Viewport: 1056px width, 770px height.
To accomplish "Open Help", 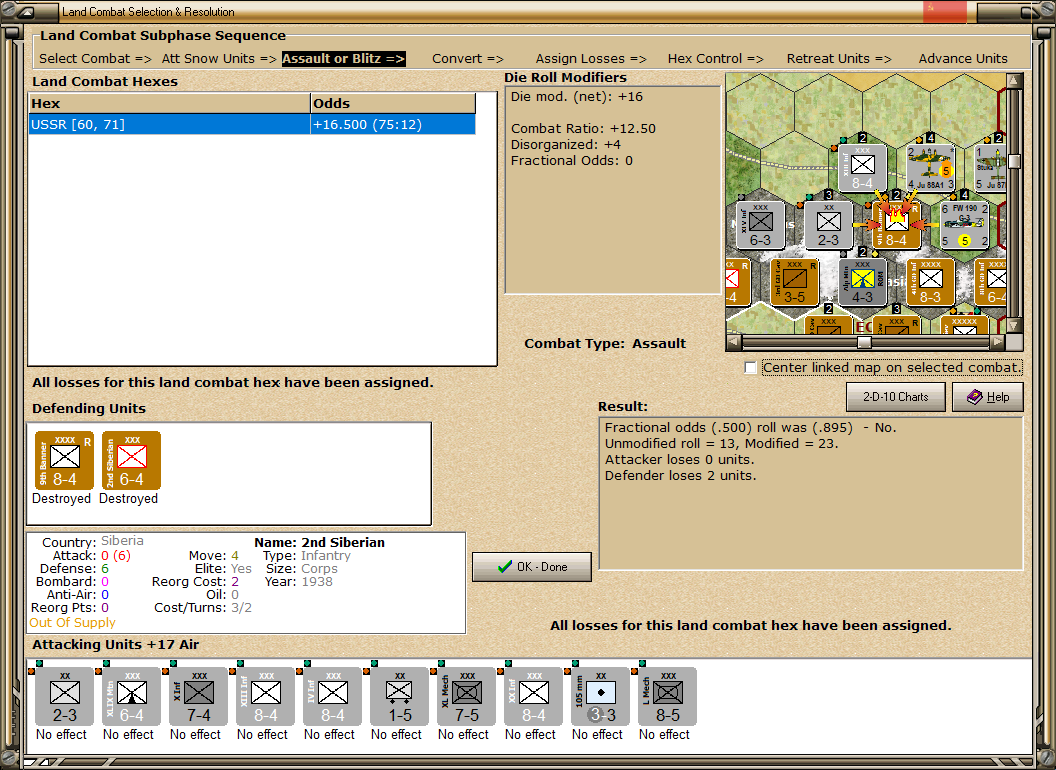I will point(988,397).
